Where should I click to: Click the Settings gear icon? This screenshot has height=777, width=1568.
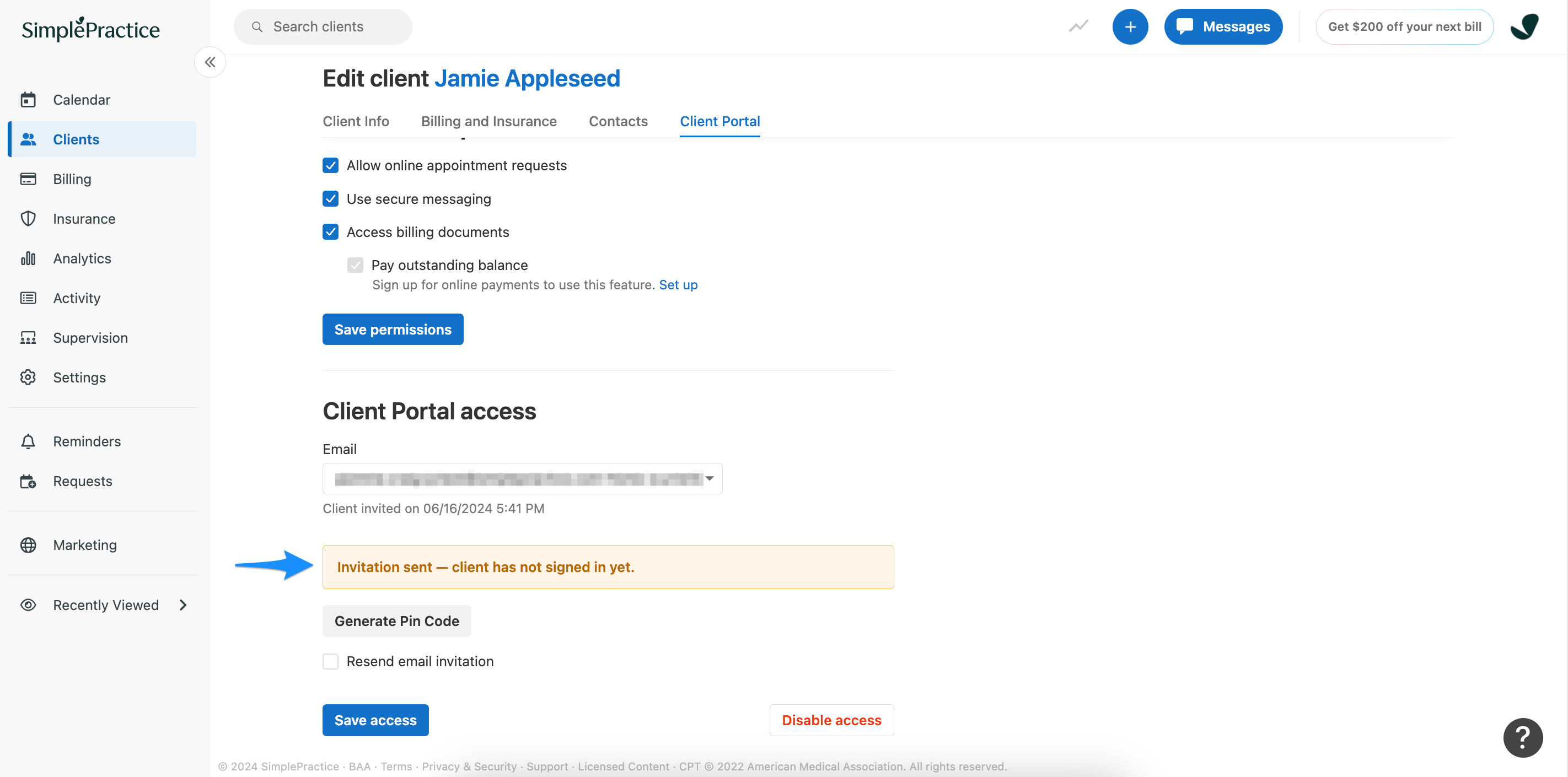tap(28, 376)
